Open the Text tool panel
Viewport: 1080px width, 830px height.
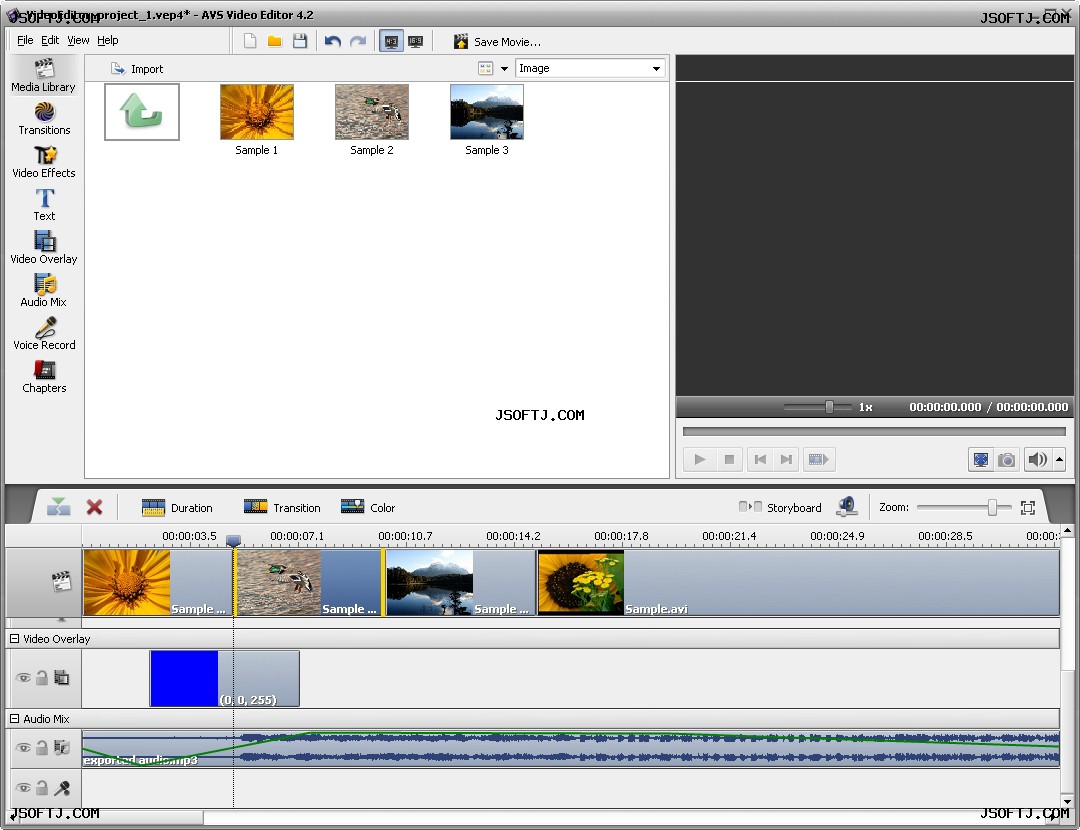coord(43,205)
